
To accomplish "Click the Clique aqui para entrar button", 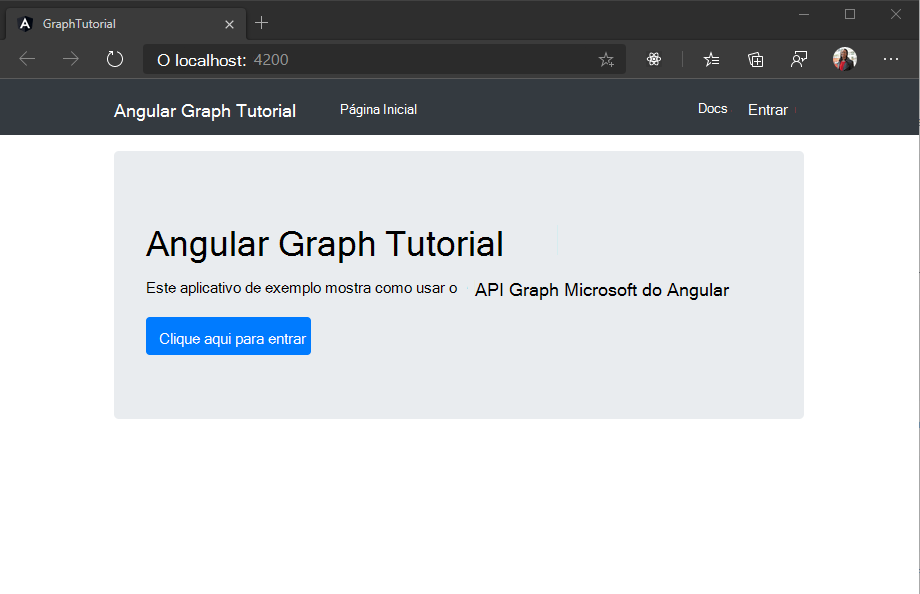I will [x=228, y=336].
